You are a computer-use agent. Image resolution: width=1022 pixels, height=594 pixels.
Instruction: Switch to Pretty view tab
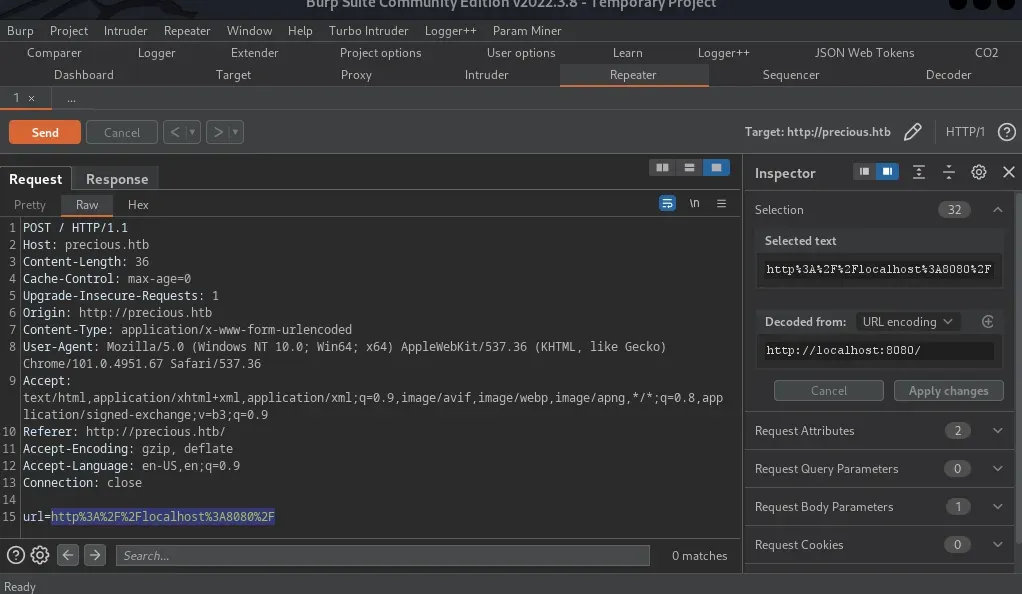coord(30,205)
